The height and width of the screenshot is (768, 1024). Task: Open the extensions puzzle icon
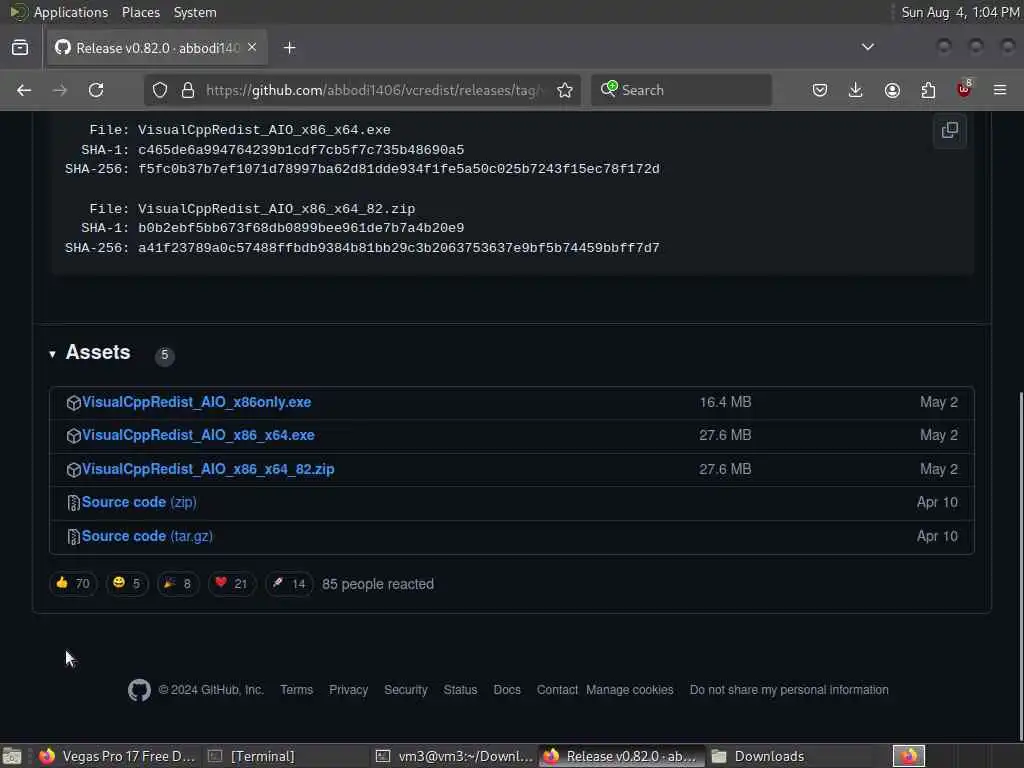point(928,90)
